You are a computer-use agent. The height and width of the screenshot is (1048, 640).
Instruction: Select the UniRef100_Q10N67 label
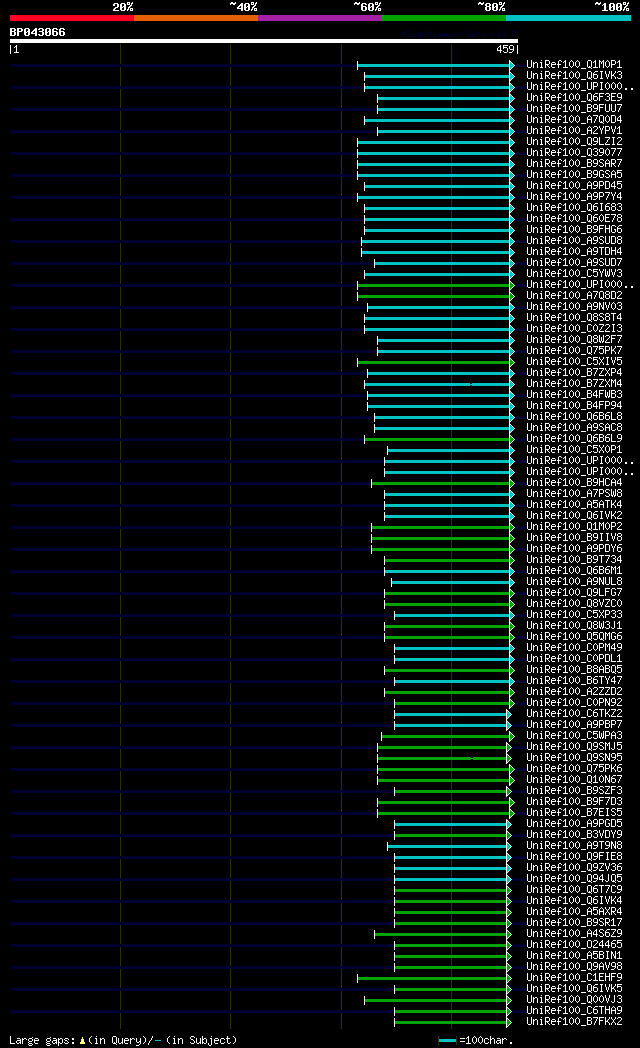[x=574, y=779]
